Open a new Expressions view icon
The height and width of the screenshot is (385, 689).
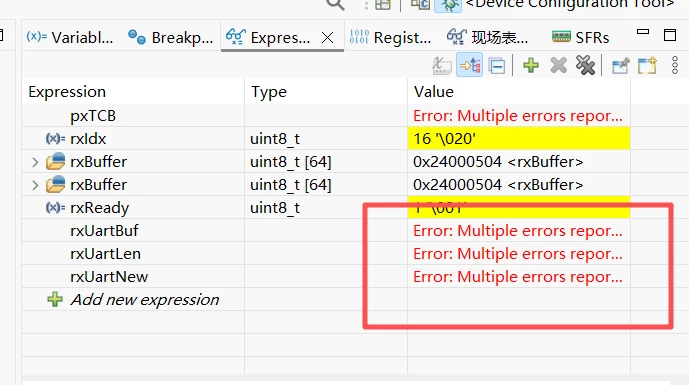coord(647,65)
